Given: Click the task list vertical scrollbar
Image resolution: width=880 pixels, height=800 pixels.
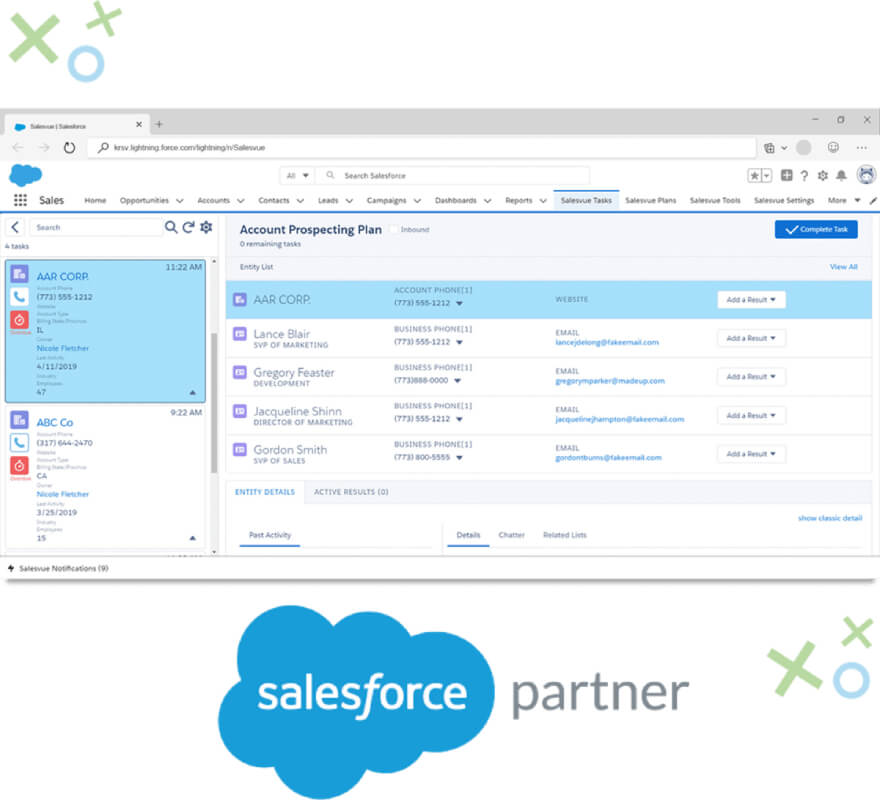Looking at the screenshot, I should [214, 403].
